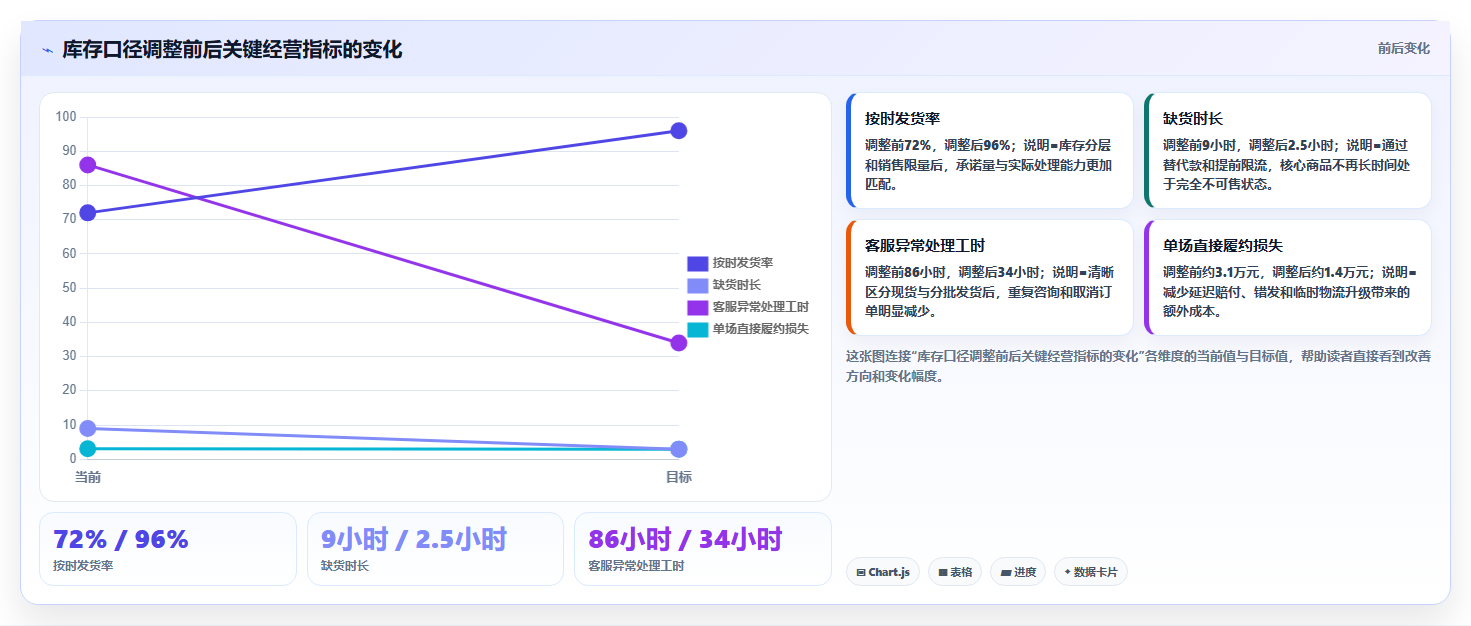Click the 50 y-axis label
Screen dimensions: 1471x626
pyautogui.click(x=69, y=288)
